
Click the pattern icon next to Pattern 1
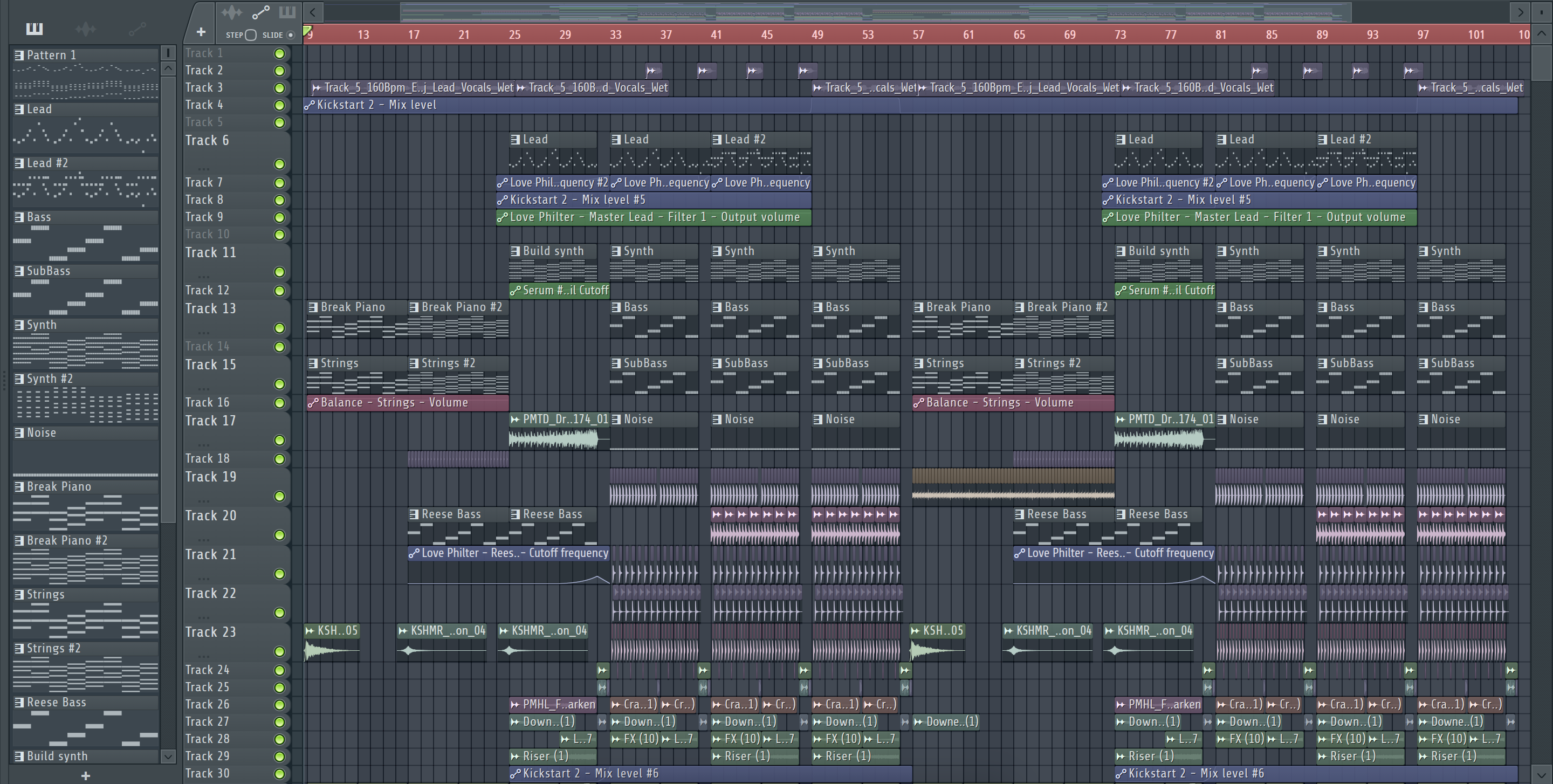click(19, 55)
